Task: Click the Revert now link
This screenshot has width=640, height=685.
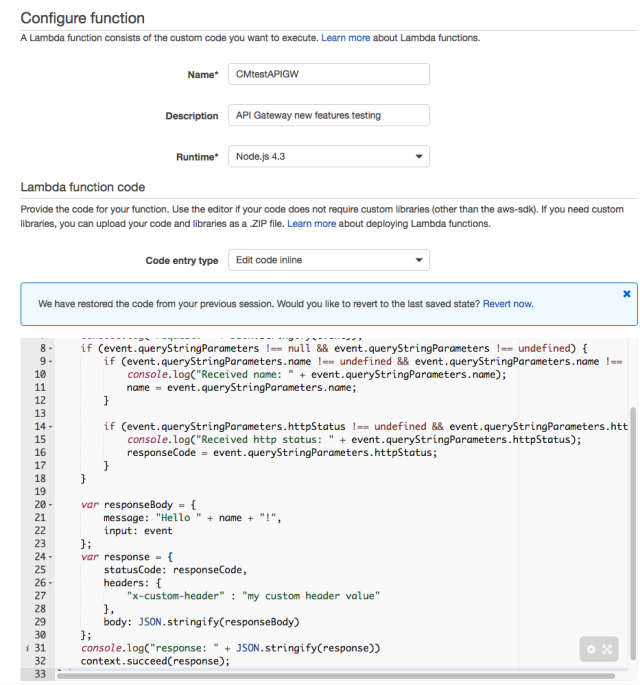Action: pos(508,304)
